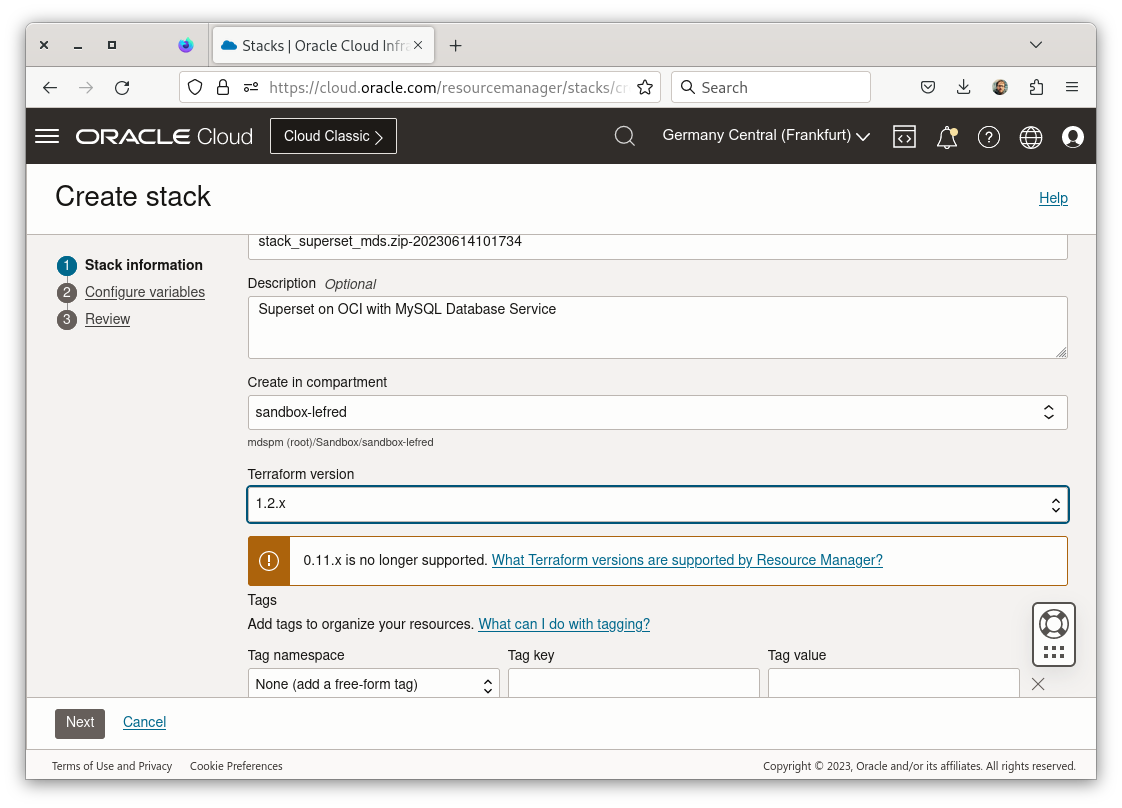Viewport: 1122px width, 808px height.
Task: Open the Cloud Classic switcher
Action: (333, 136)
